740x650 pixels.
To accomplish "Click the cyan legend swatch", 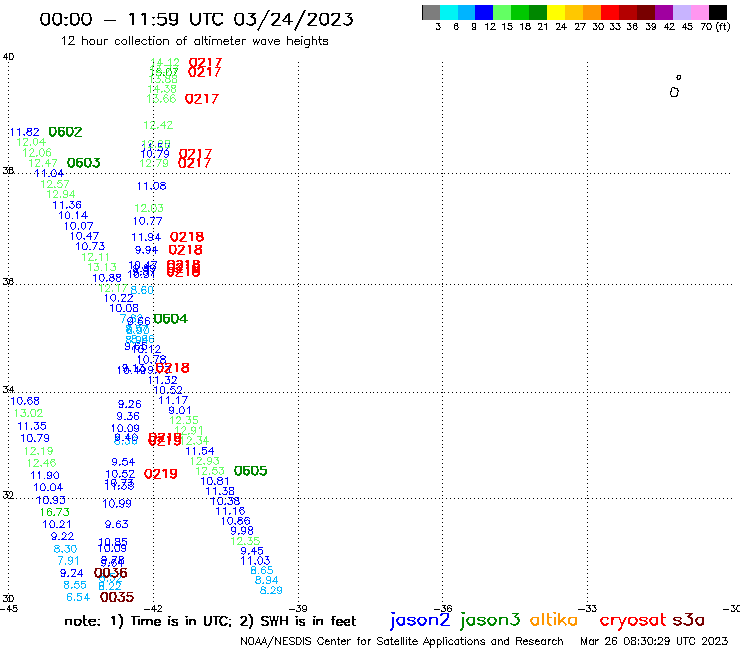I will pyautogui.click(x=449, y=12).
